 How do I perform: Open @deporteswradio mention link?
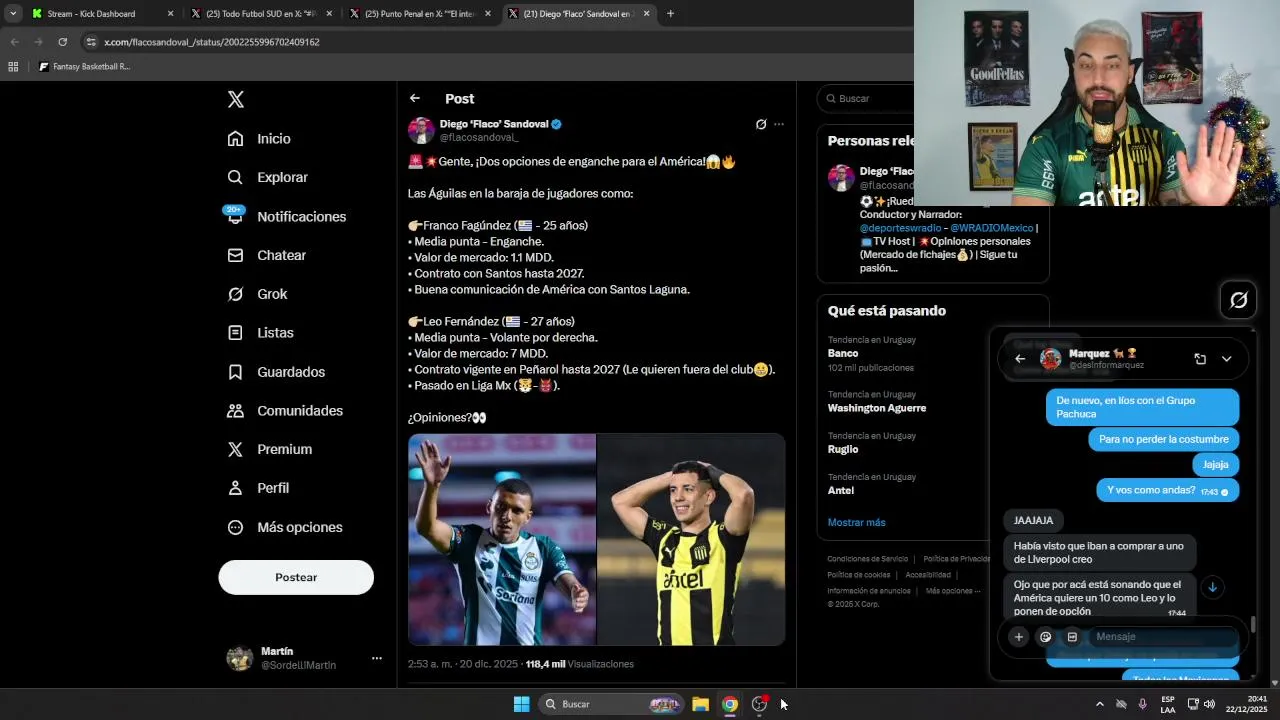(901, 228)
